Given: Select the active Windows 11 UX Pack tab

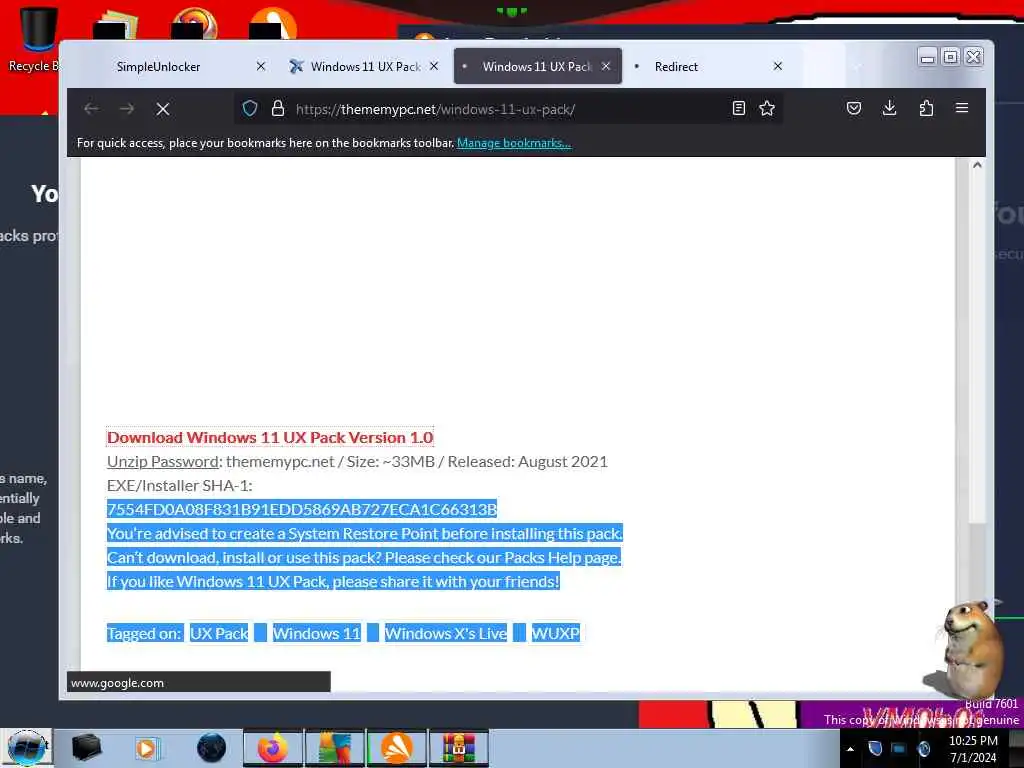Looking at the screenshot, I should coord(537,67).
